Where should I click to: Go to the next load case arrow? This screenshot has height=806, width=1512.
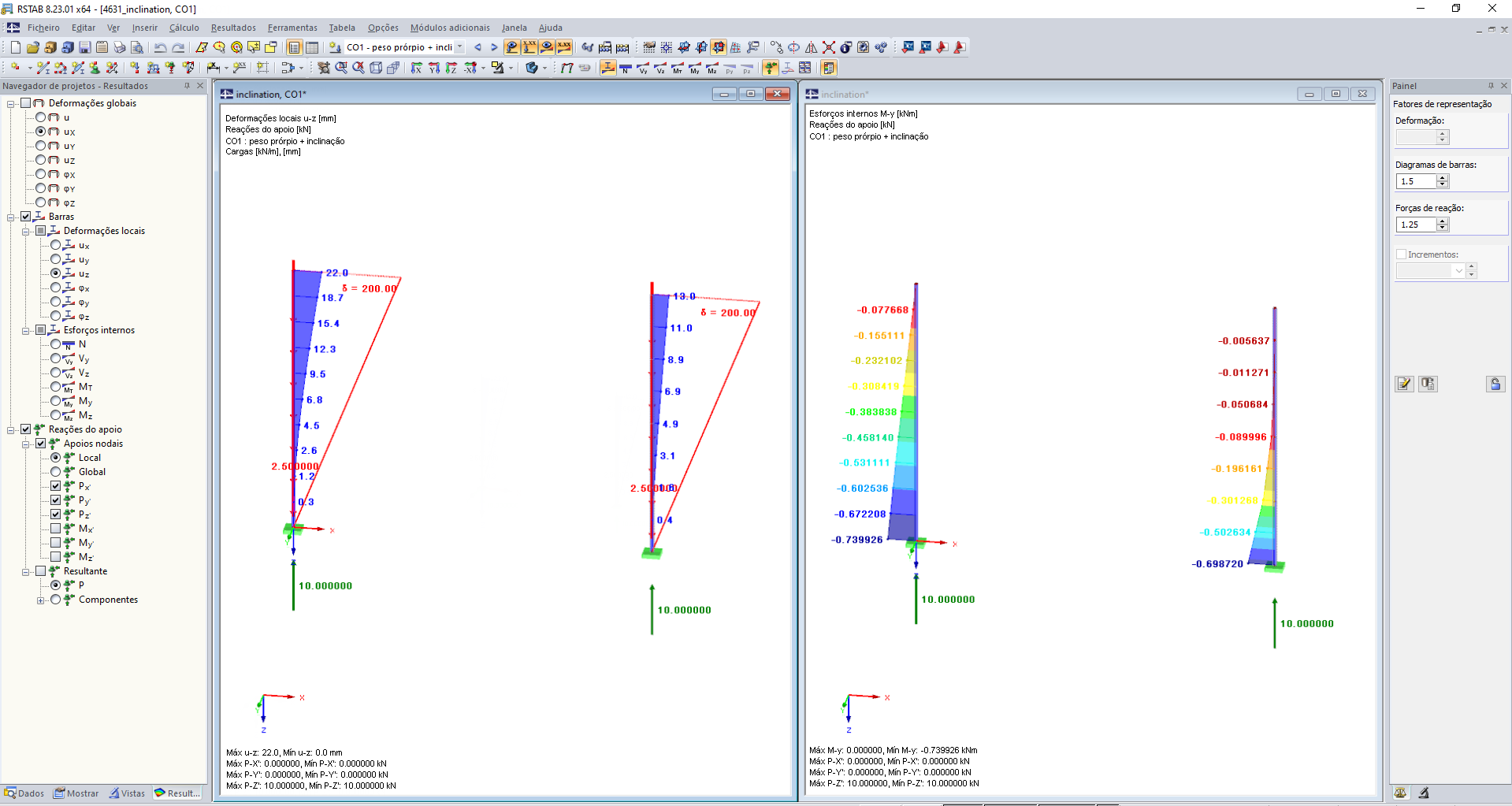(x=494, y=47)
